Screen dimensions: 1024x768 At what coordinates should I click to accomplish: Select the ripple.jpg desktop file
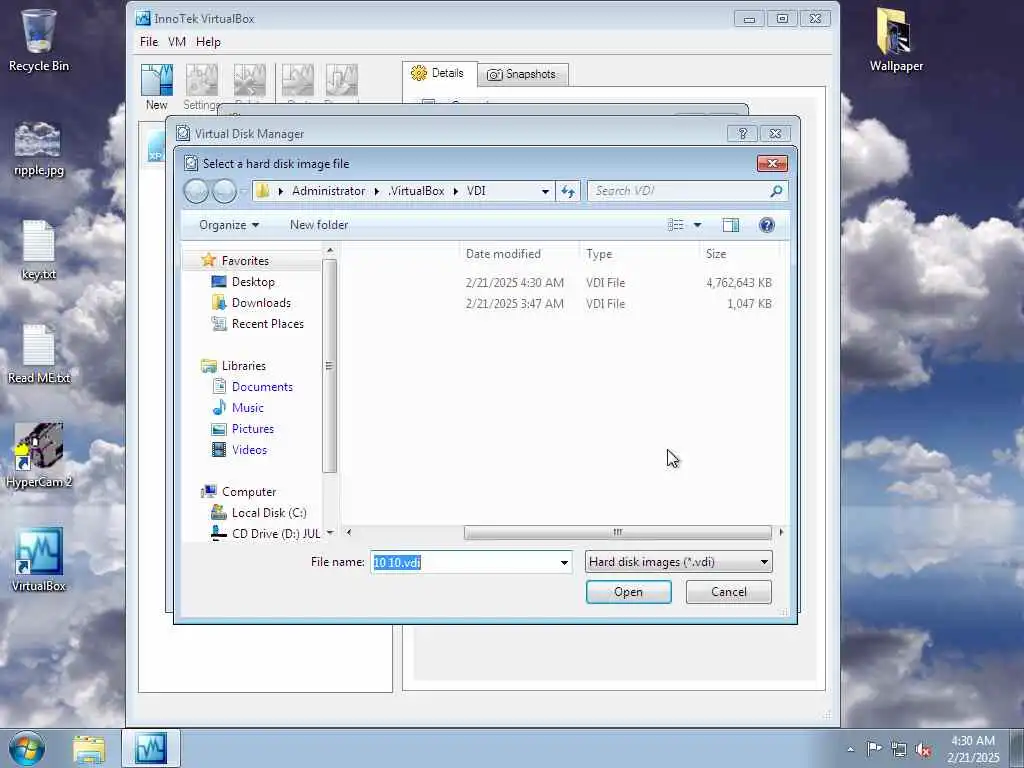[39, 148]
